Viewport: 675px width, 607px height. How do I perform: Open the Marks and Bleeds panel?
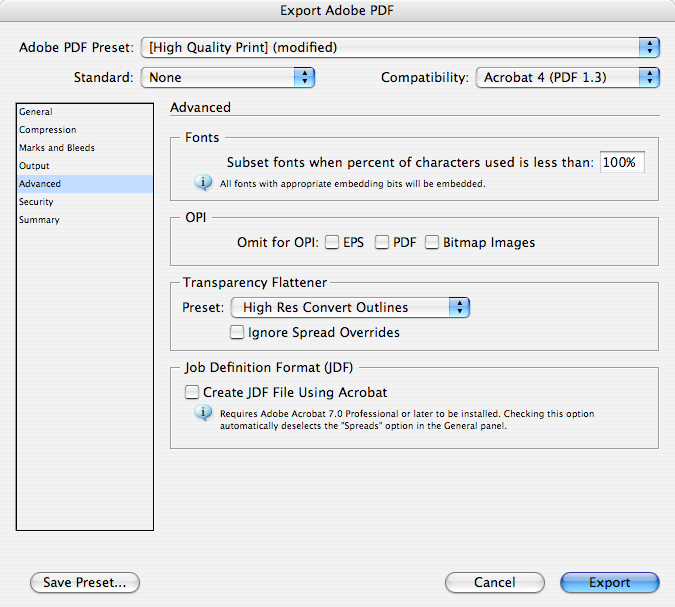coord(84,148)
